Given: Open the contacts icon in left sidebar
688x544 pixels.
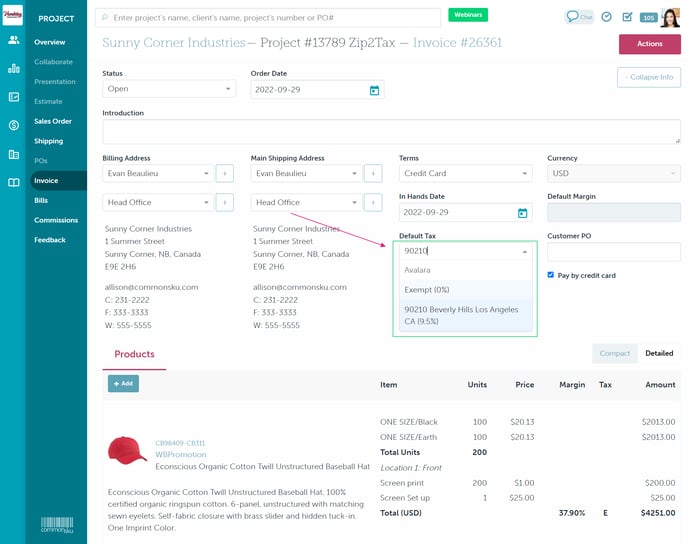Looking at the screenshot, I should pyautogui.click(x=13, y=40).
